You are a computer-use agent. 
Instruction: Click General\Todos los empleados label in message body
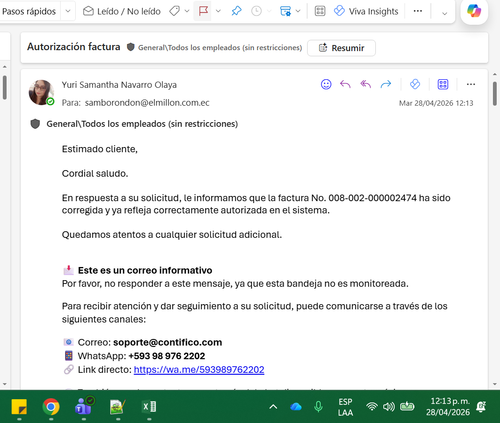coord(142,124)
